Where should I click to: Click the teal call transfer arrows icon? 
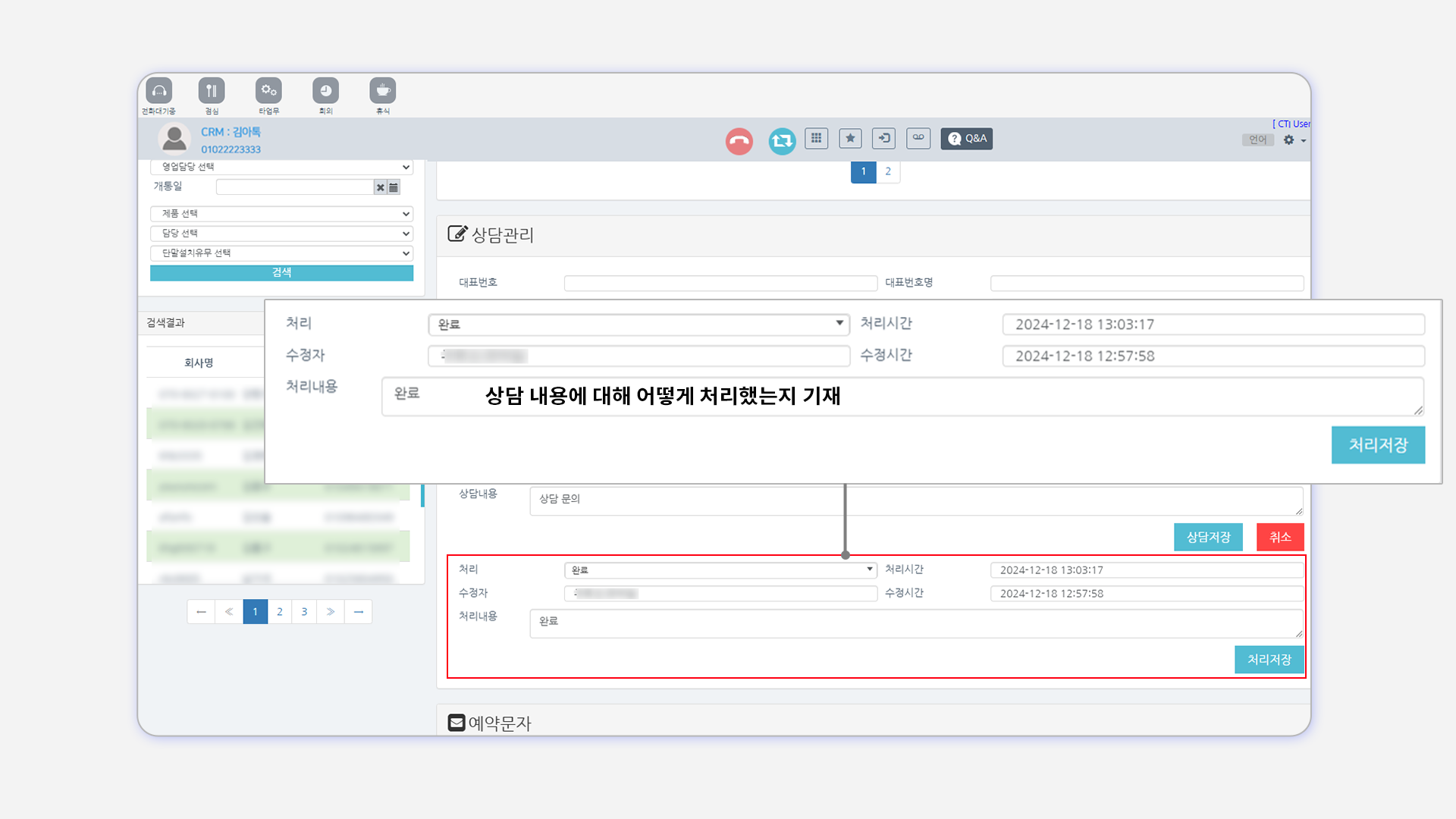(782, 141)
